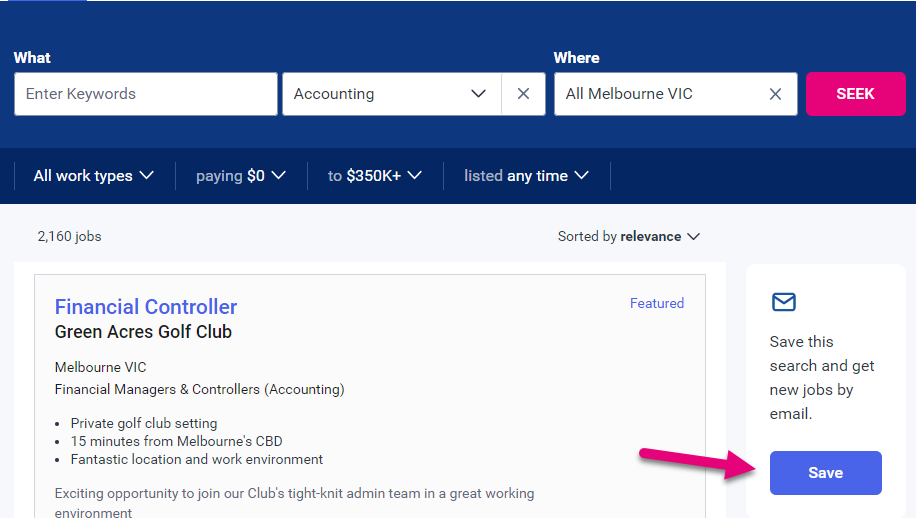Open the Financial Controller job title link
Viewport: 916px width, 518px height.
click(146, 307)
